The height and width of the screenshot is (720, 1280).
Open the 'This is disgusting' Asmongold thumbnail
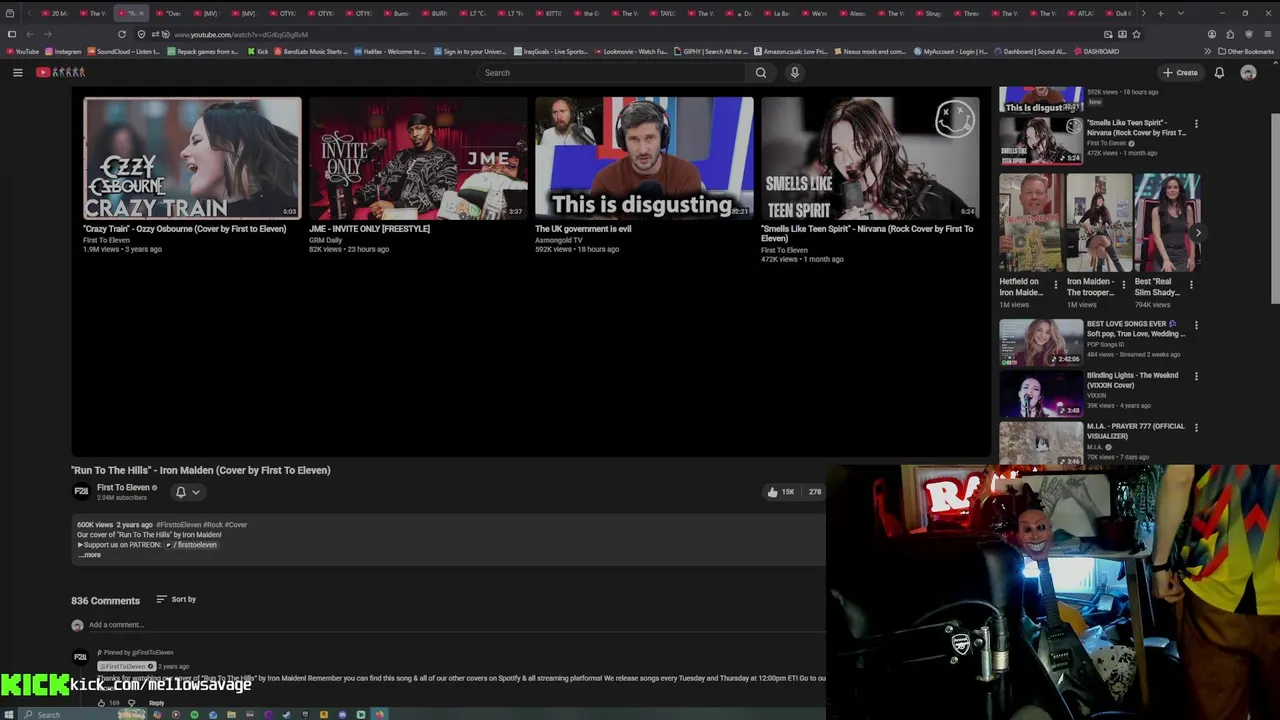point(644,158)
